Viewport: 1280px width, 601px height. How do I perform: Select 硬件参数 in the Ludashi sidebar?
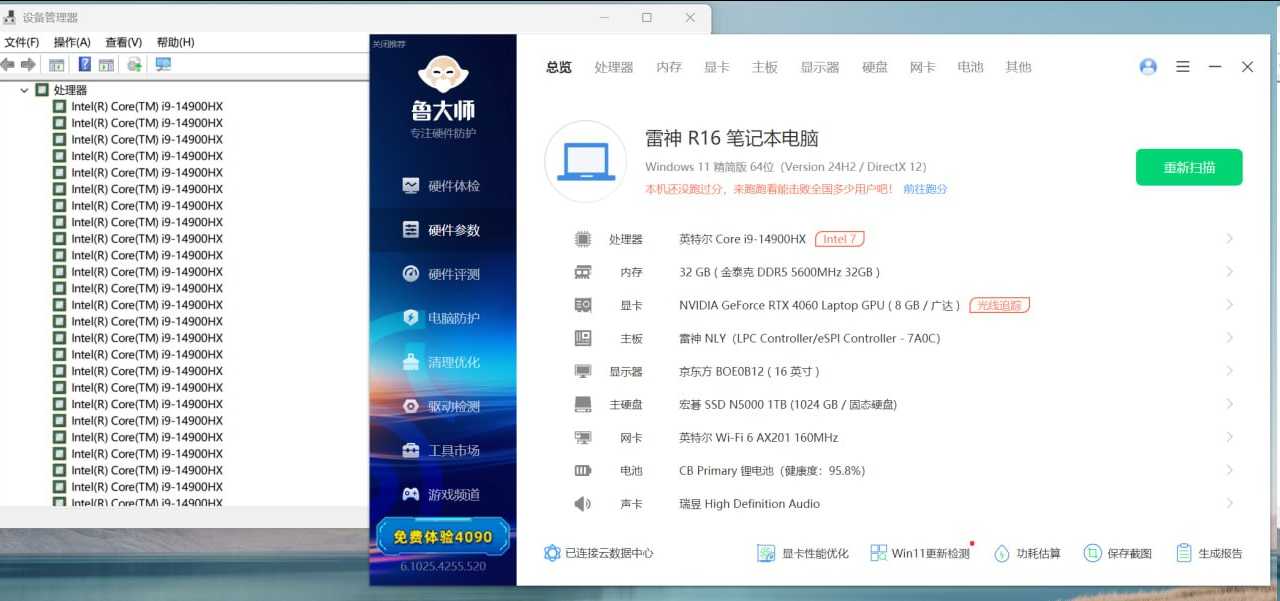pyautogui.click(x=442, y=230)
